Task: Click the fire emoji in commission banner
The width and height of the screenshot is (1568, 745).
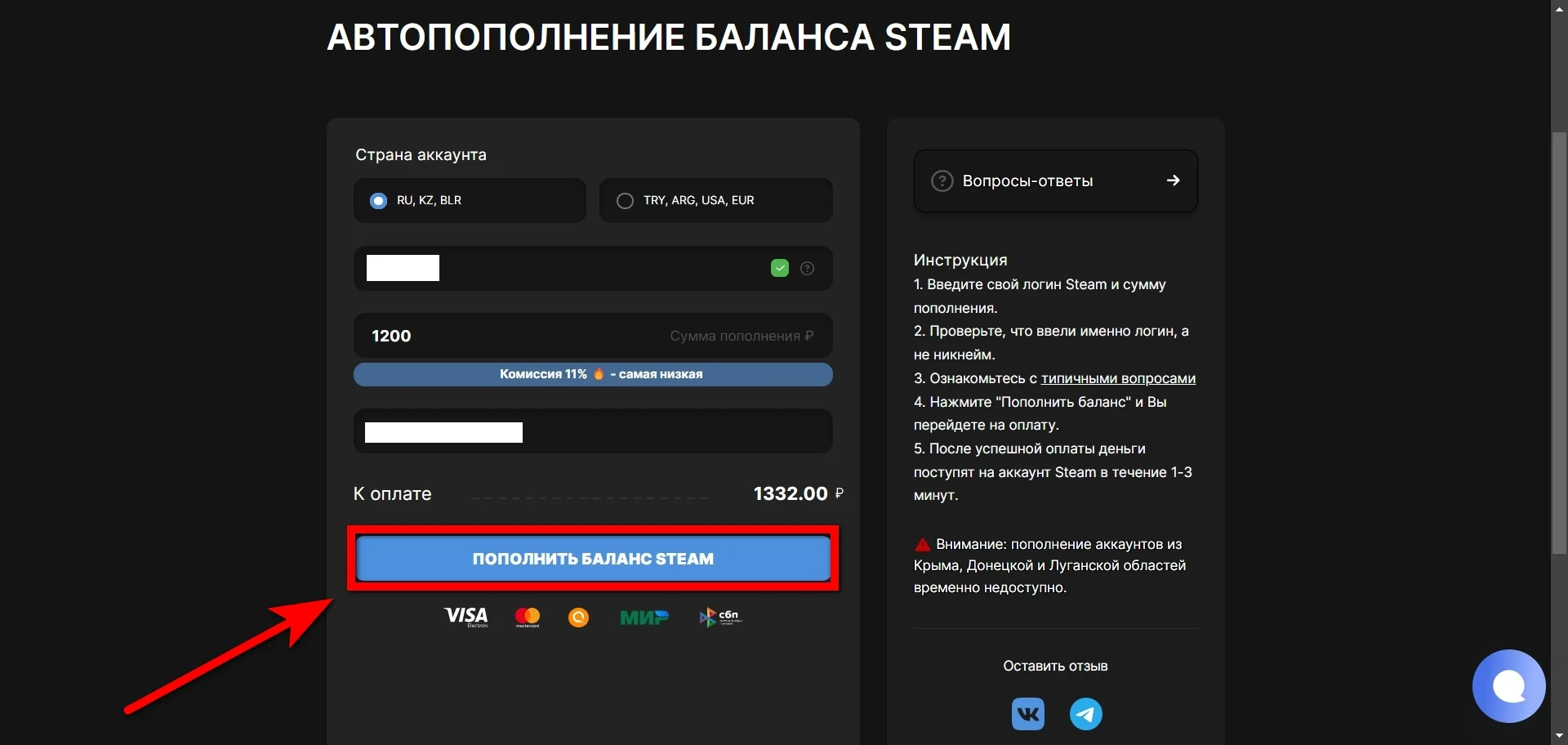Action: pos(599,374)
